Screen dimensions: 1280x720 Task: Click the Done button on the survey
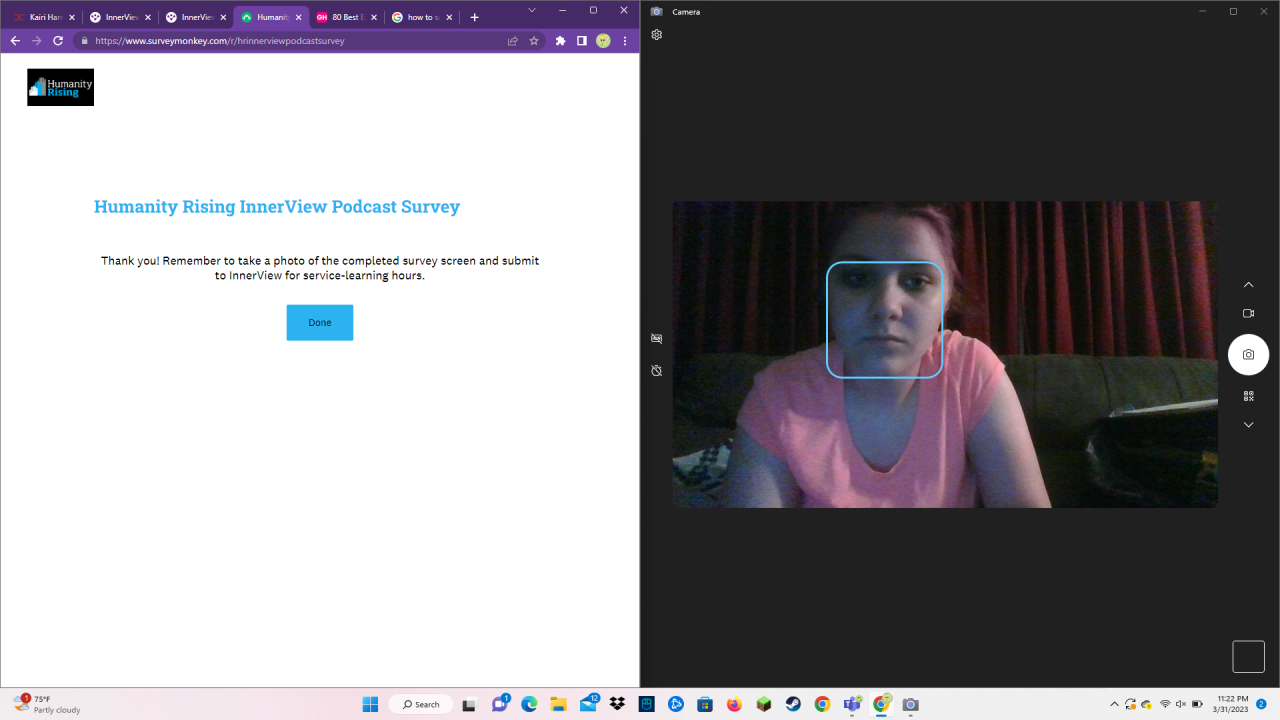click(x=320, y=323)
